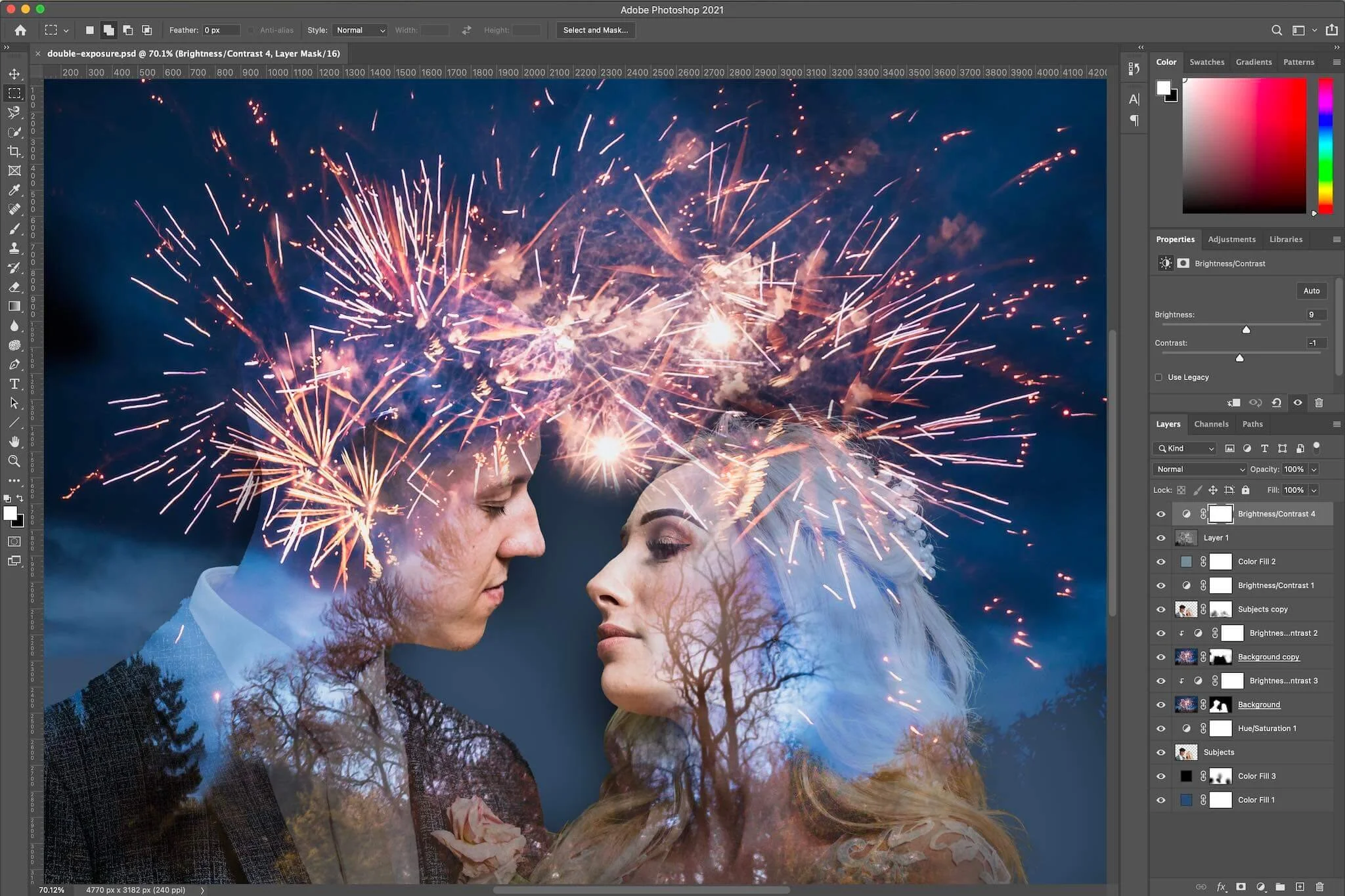
Task: Select the Eyedropper tool
Action: 14,190
